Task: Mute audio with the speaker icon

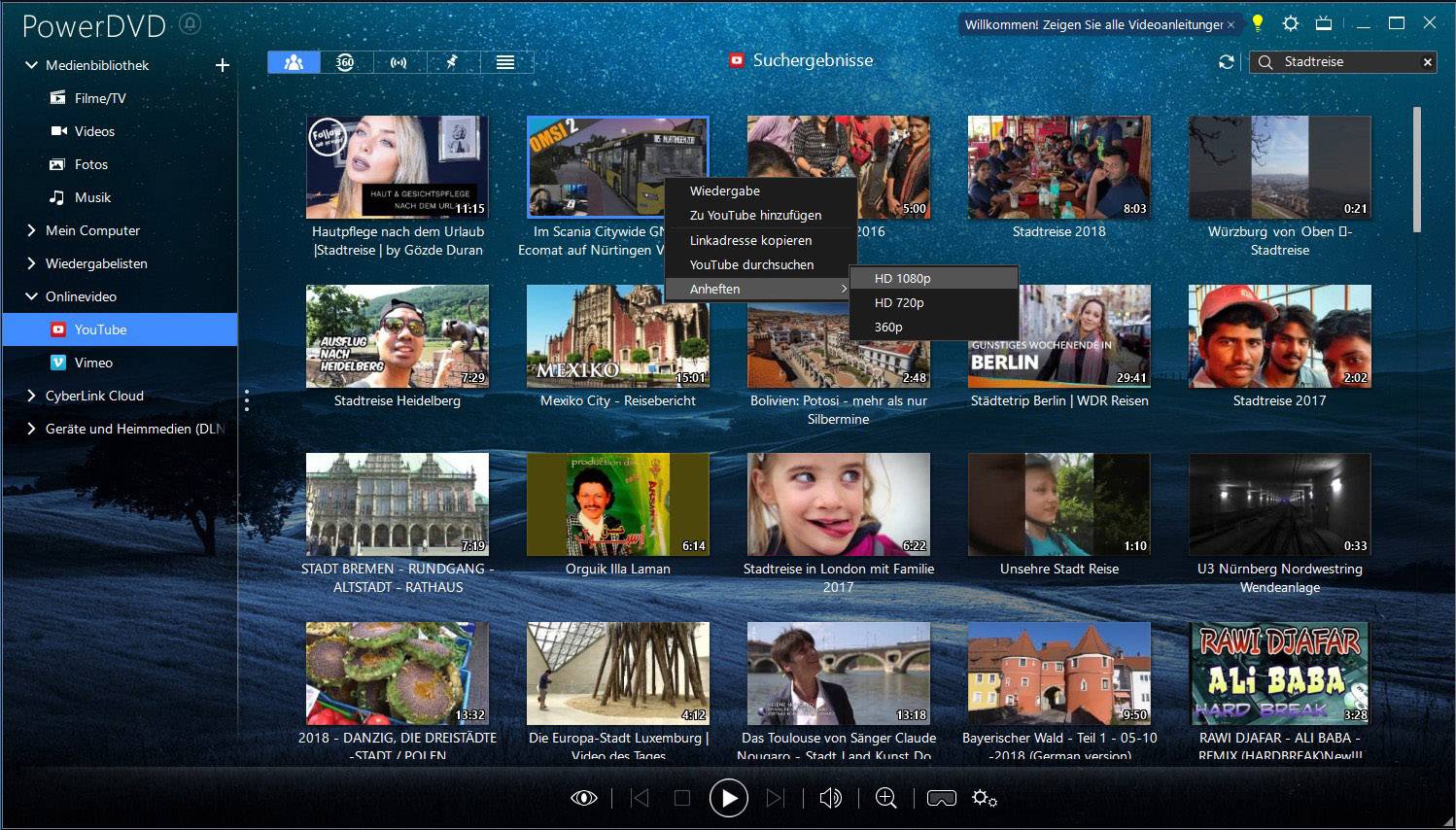Action: click(830, 797)
